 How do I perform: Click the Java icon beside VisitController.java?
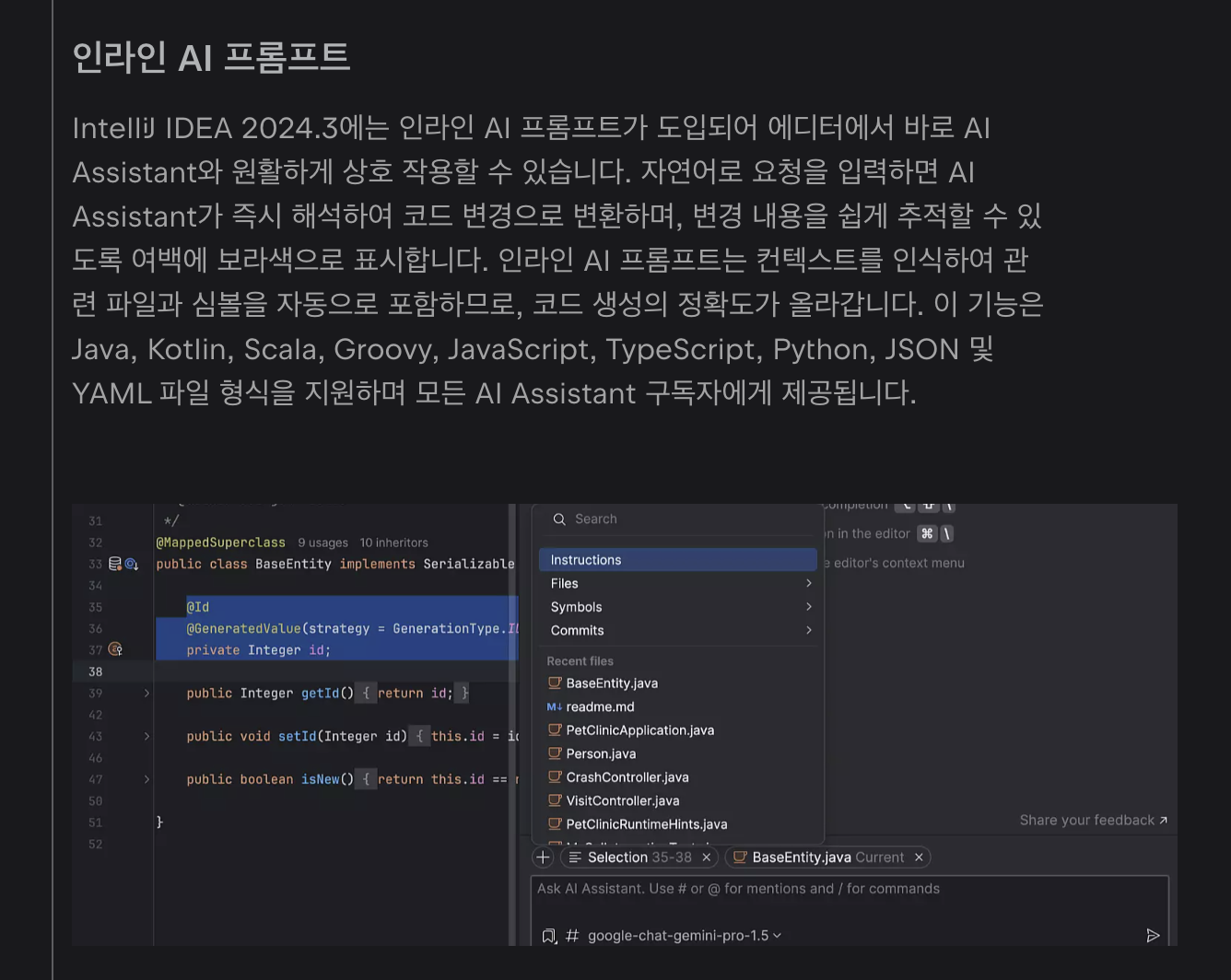[555, 800]
